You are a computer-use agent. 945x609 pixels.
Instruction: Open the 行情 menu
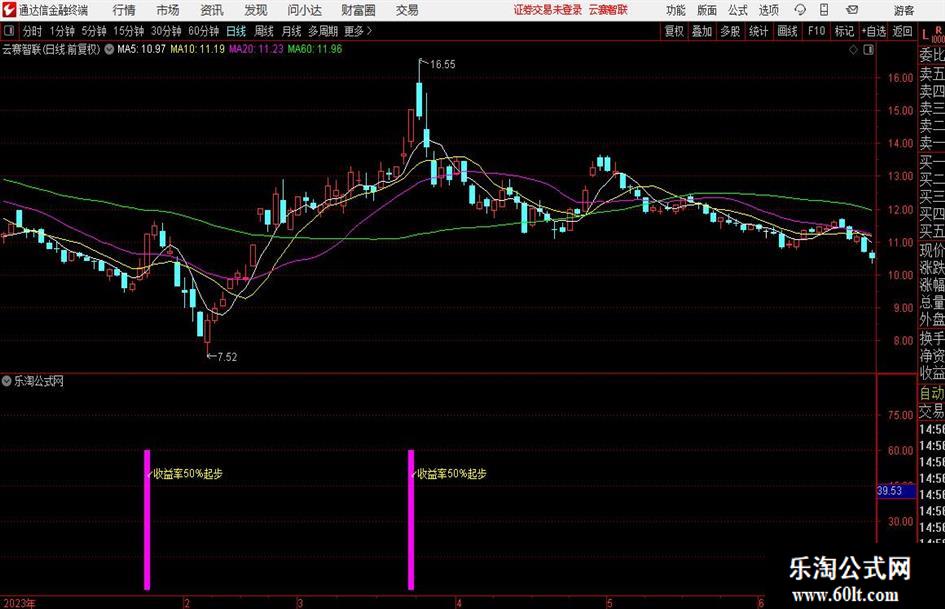pos(124,10)
